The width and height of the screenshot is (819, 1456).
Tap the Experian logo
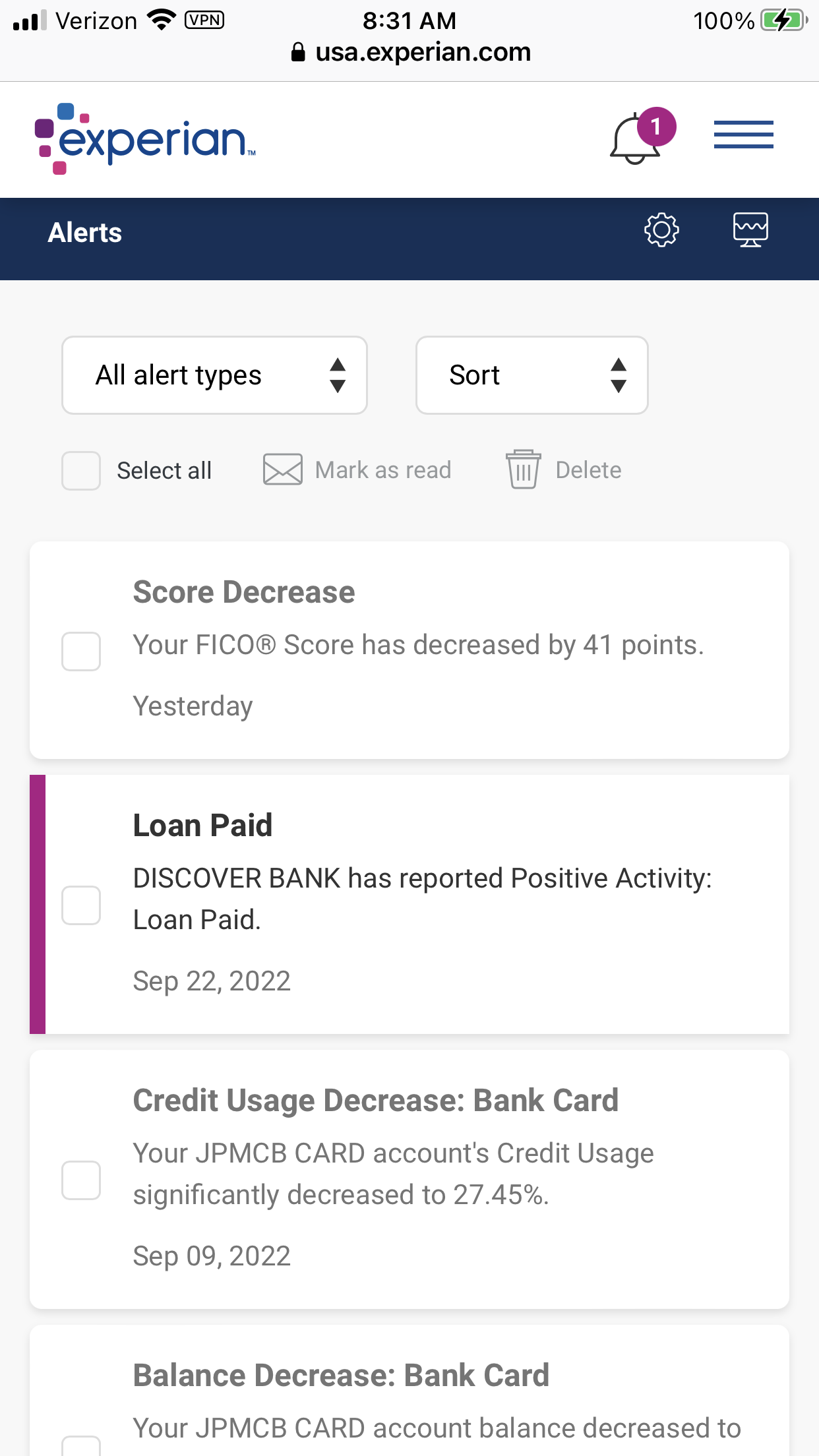click(x=145, y=139)
